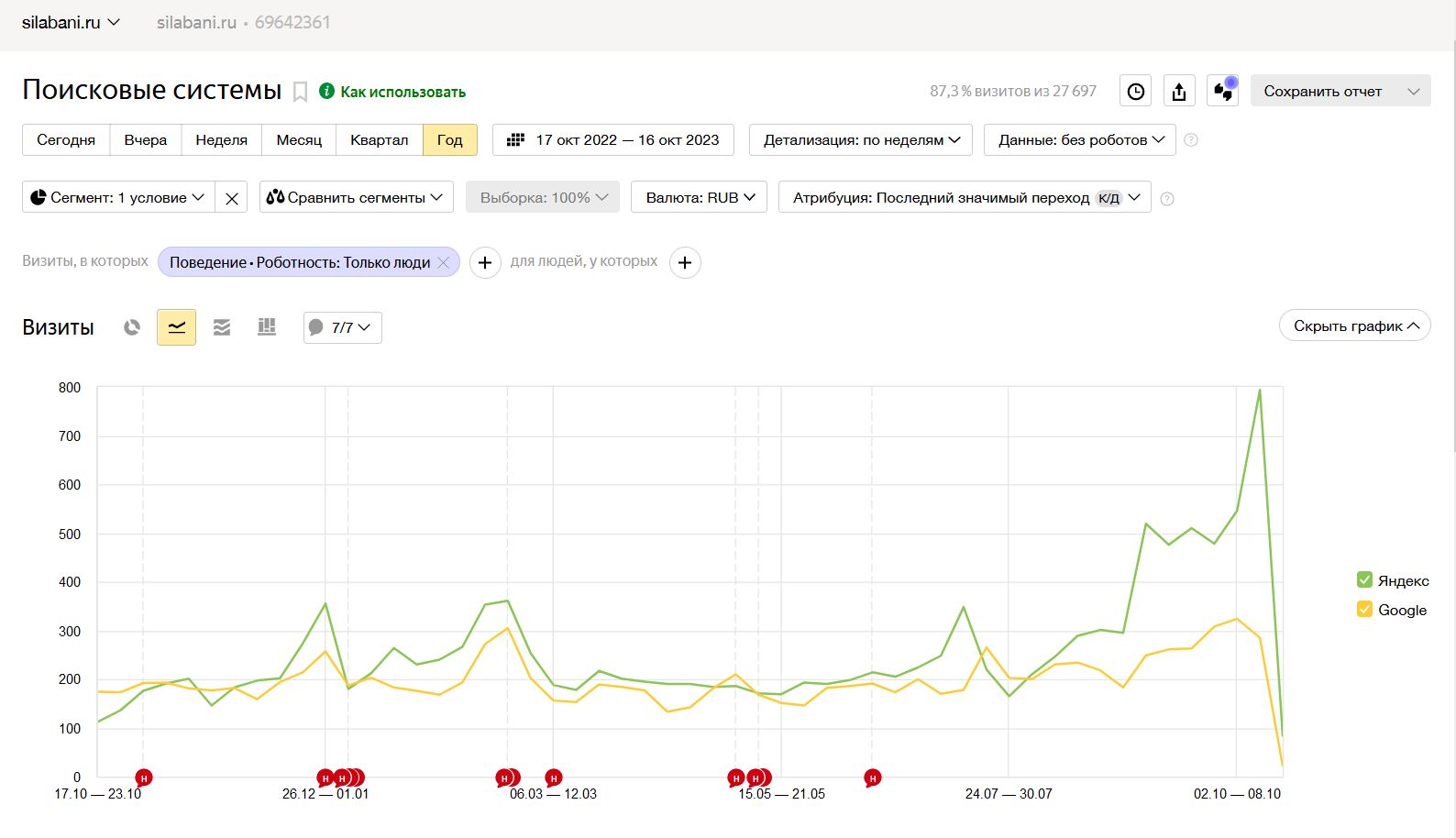Image resolution: width=1456 pixels, height=838 pixels.
Task: Switch to column chart view
Action: [267, 327]
